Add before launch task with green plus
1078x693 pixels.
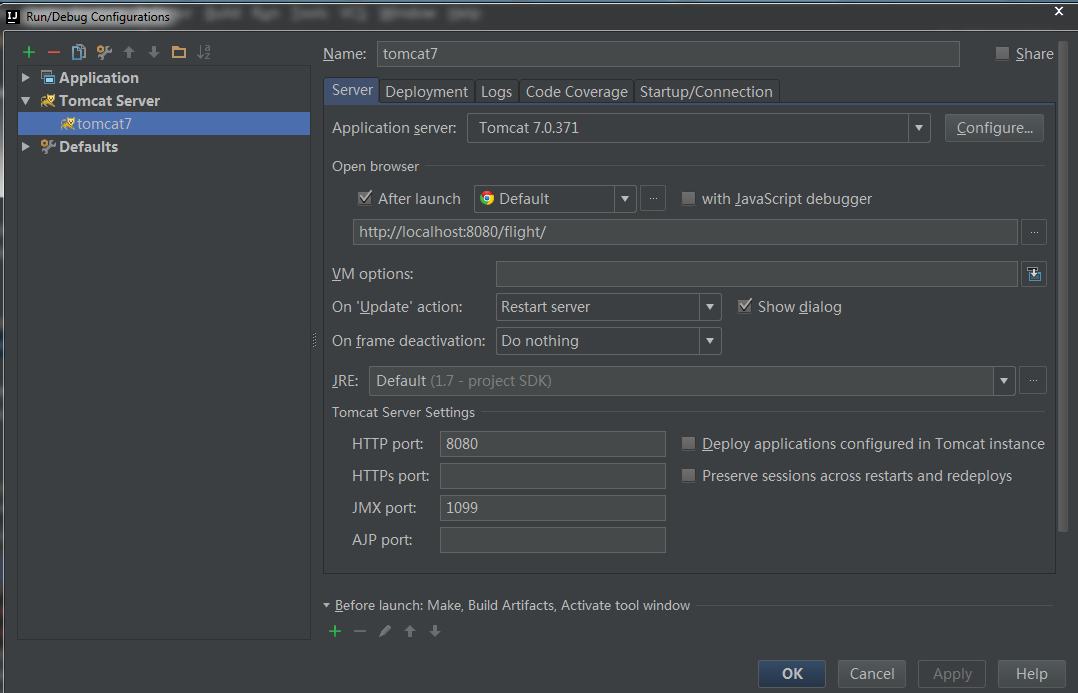335,631
